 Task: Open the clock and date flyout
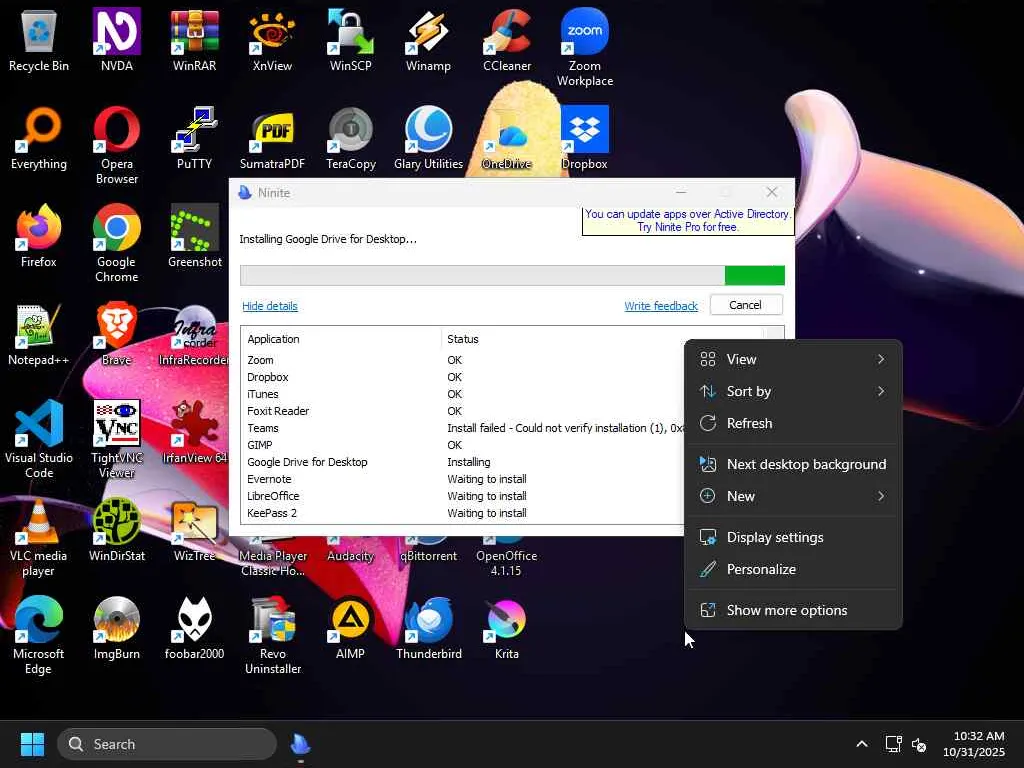point(974,744)
